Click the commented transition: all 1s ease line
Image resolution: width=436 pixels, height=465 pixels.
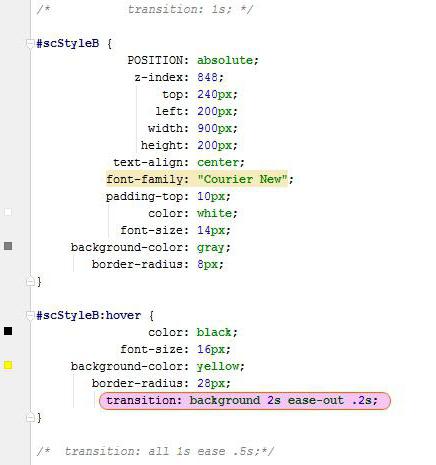[x=155, y=452]
